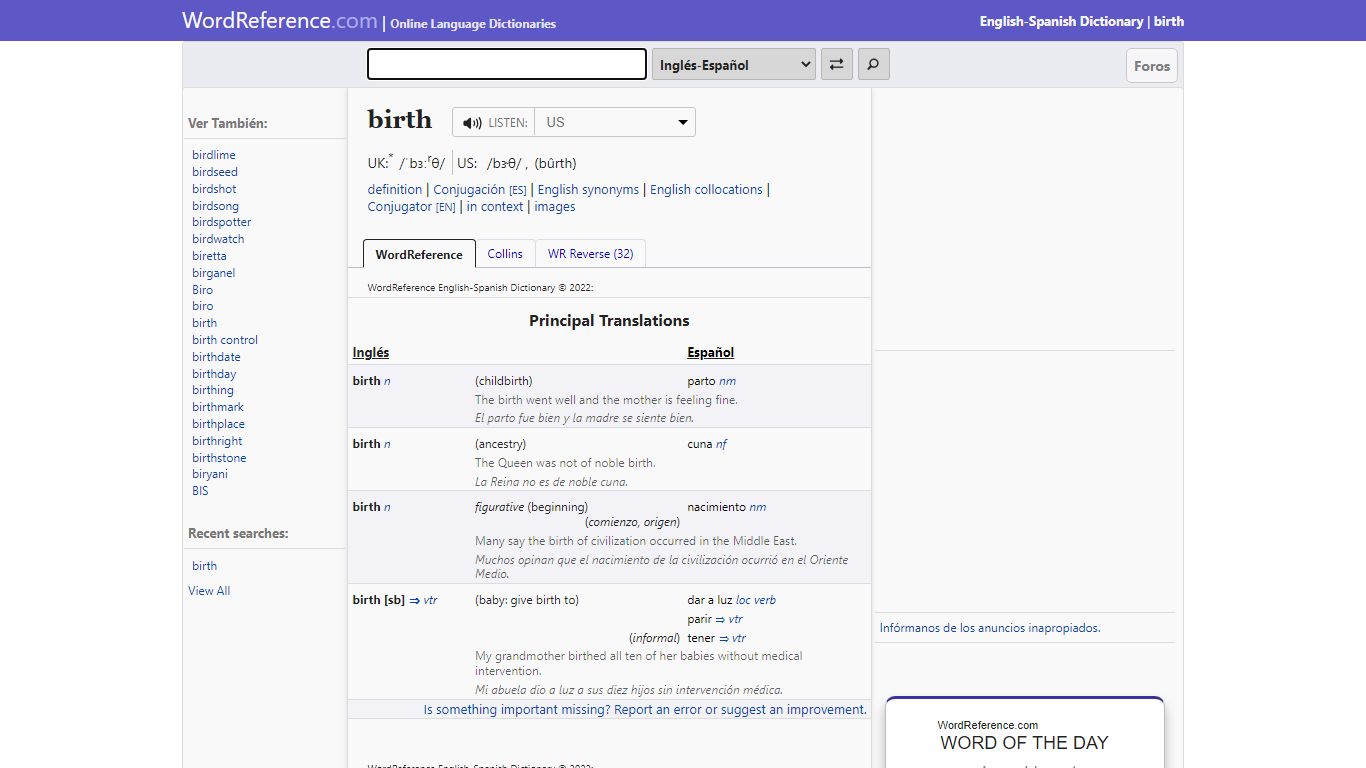
Task: Open the in context link
Action: (495, 207)
